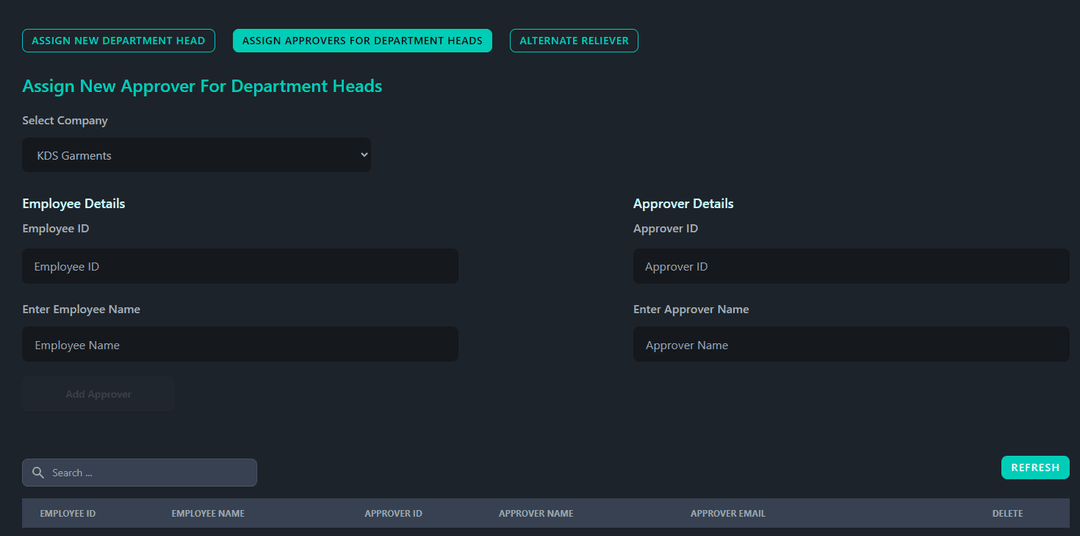Click the Delete column header
The image size is (1080, 536).
(x=1007, y=514)
